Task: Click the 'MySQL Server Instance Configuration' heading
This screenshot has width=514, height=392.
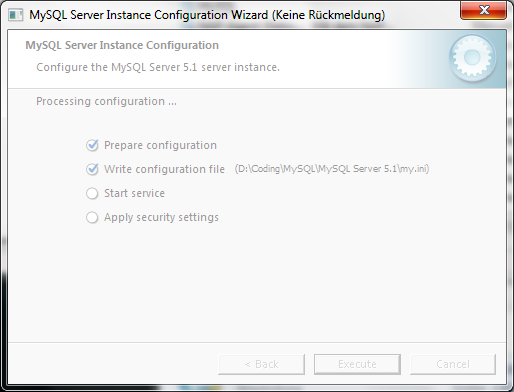Action: 122,45
